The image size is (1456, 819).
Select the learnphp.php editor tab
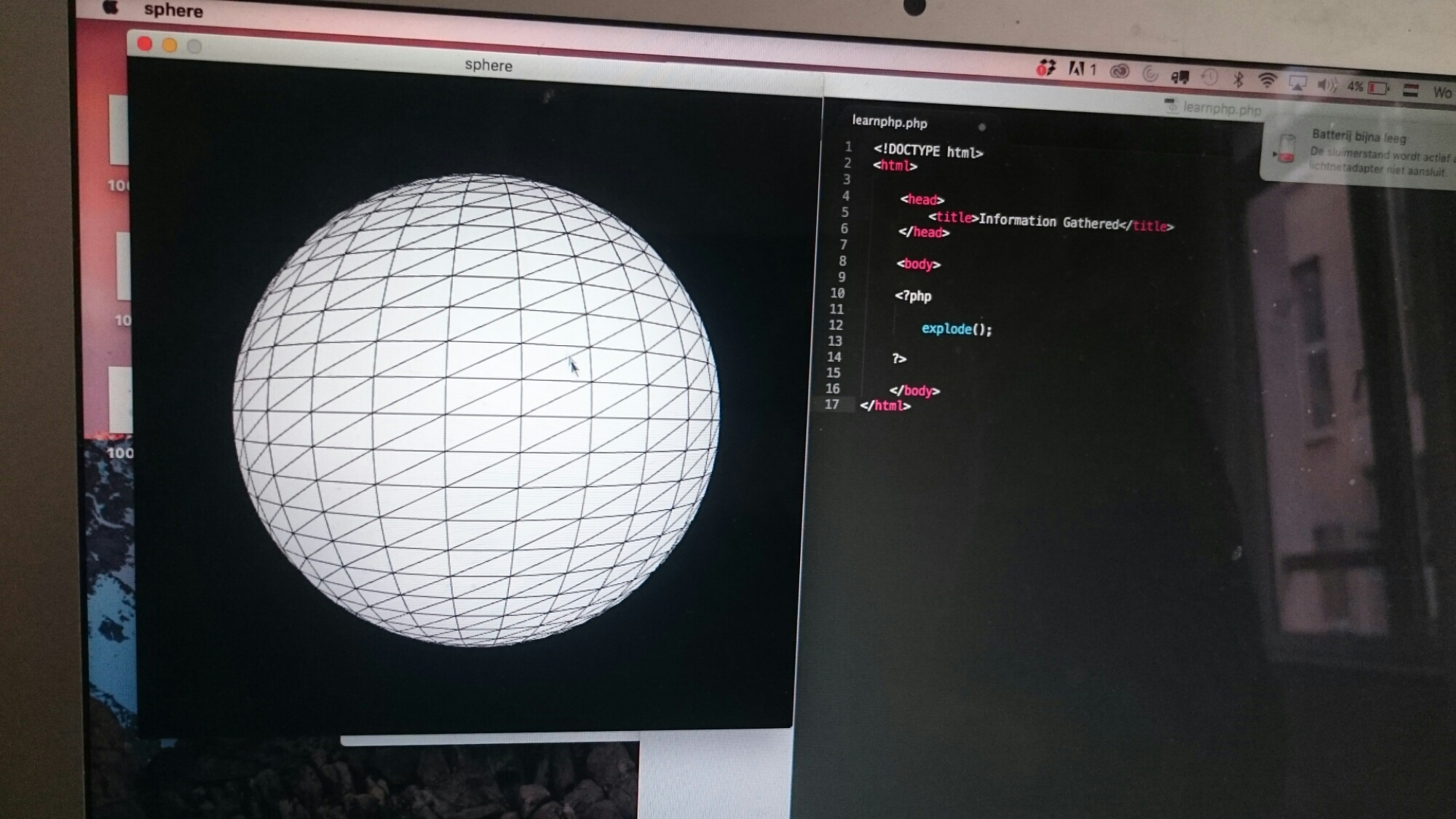pos(890,122)
